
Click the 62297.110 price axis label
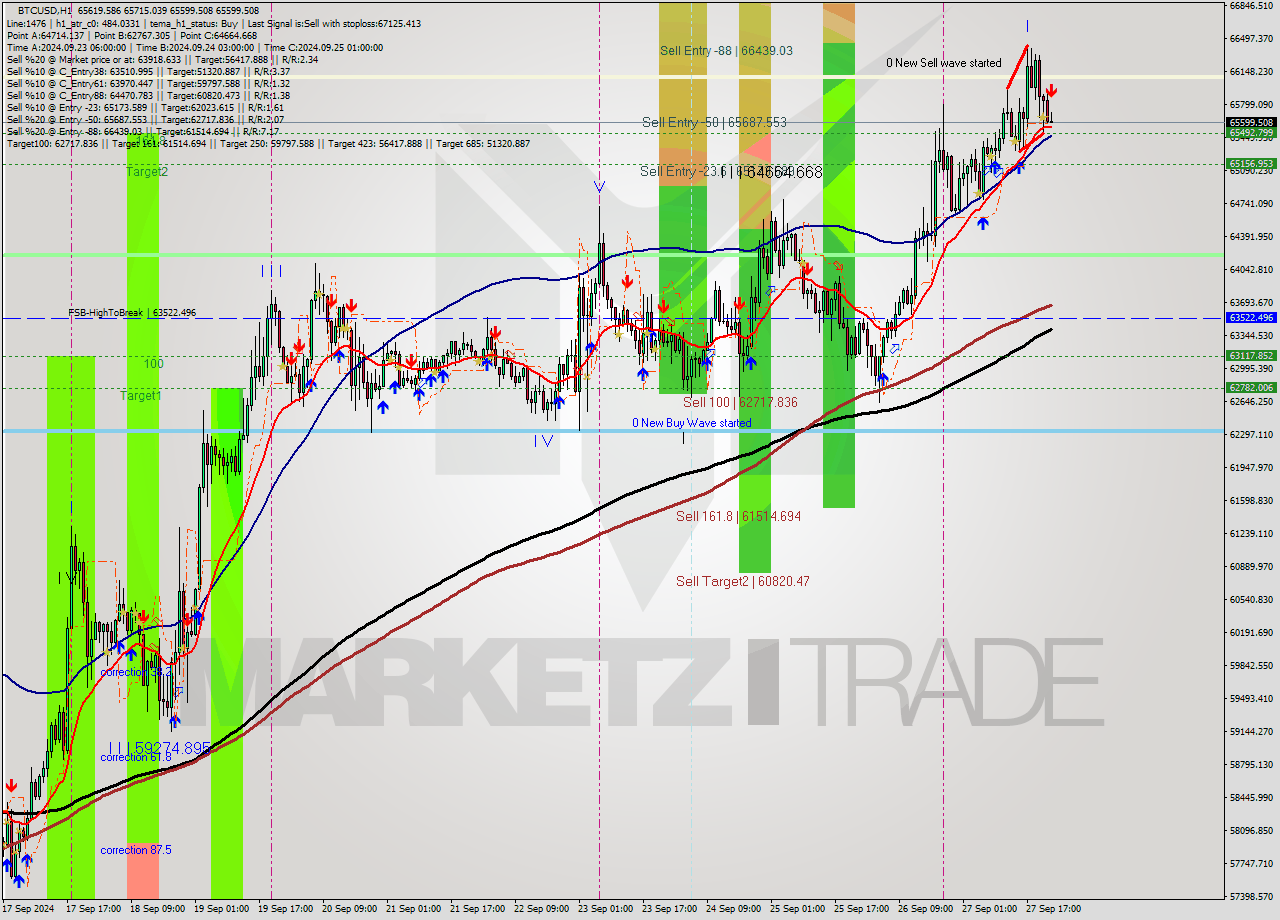[x=1252, y=434]
